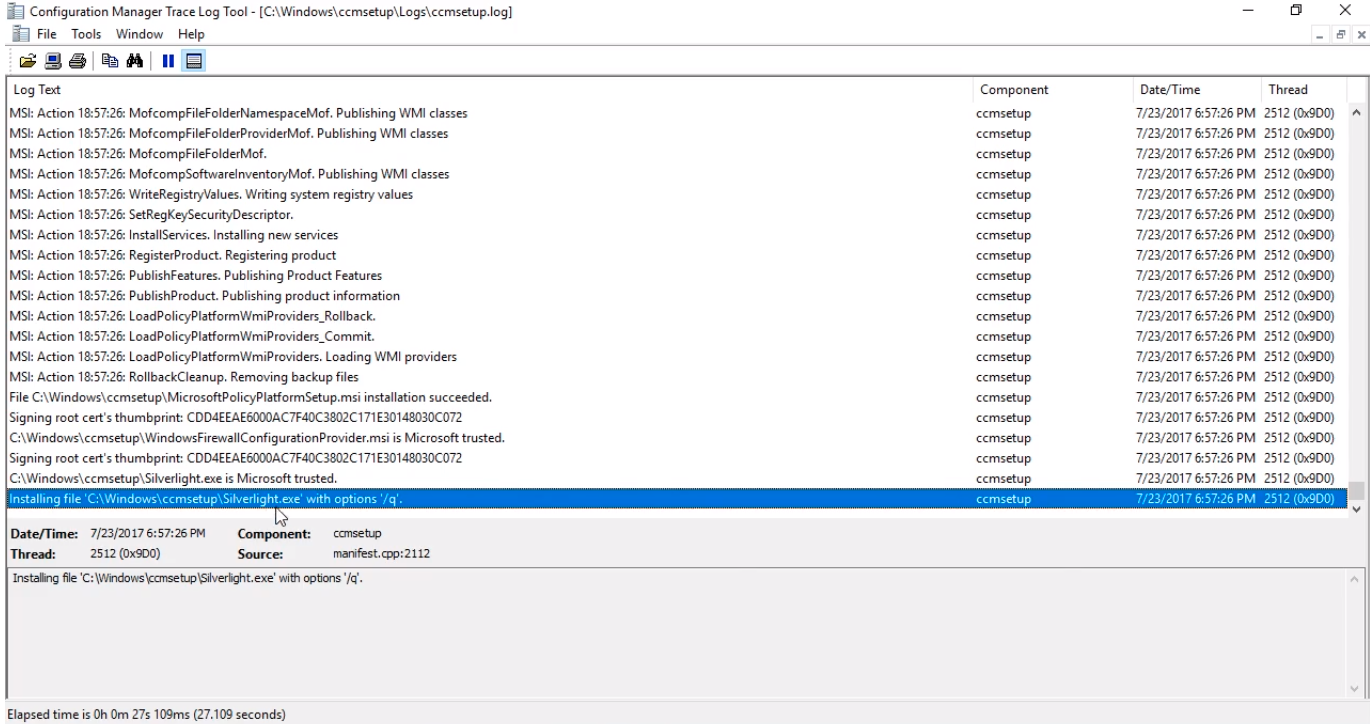Click the document icon left of File menu

pos(19,34)
